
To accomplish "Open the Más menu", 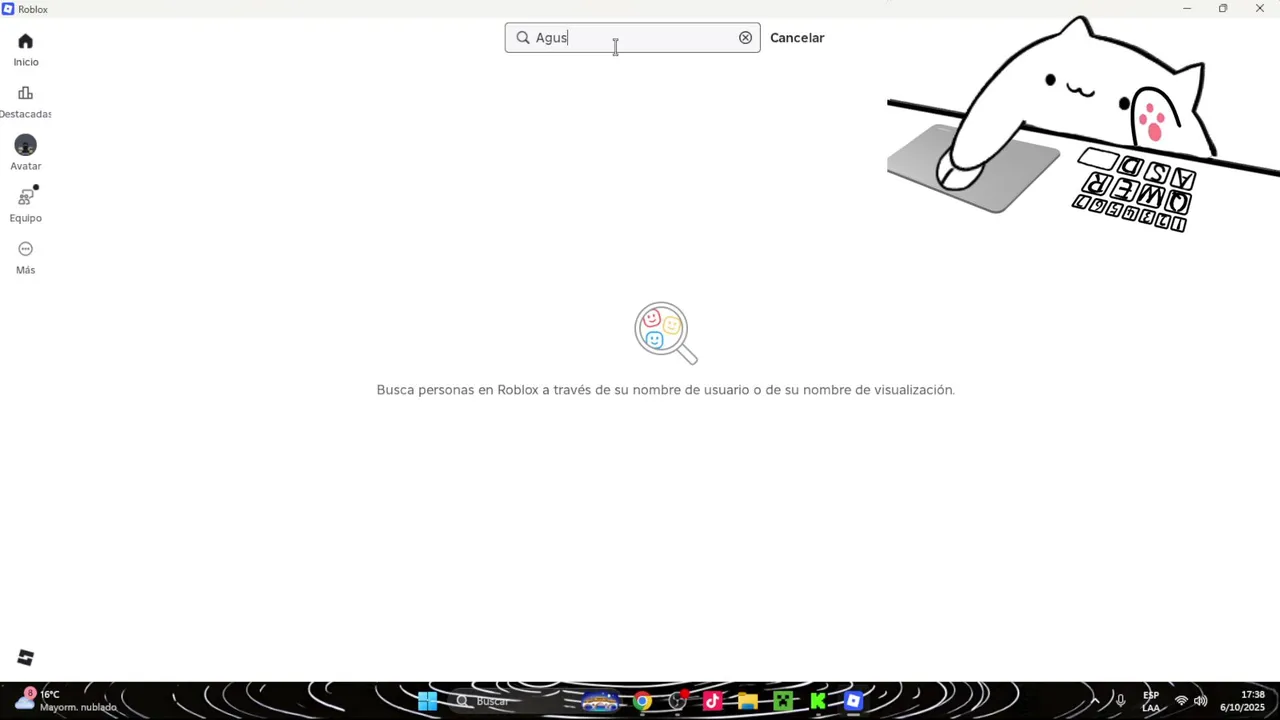I will click(x=26, y=258).
